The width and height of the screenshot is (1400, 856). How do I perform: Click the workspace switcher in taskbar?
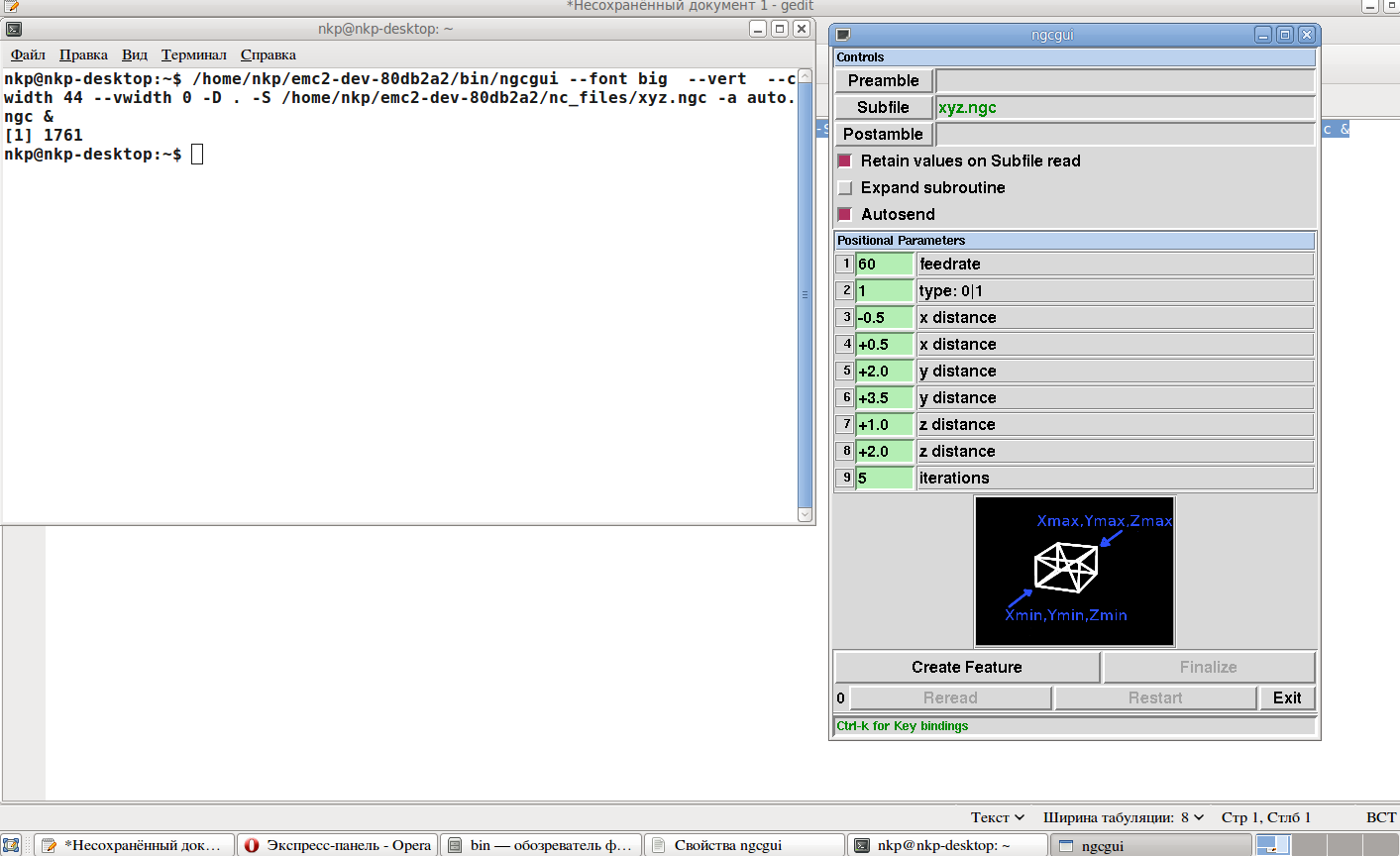pyautogui.click(x=1327, y=845)
